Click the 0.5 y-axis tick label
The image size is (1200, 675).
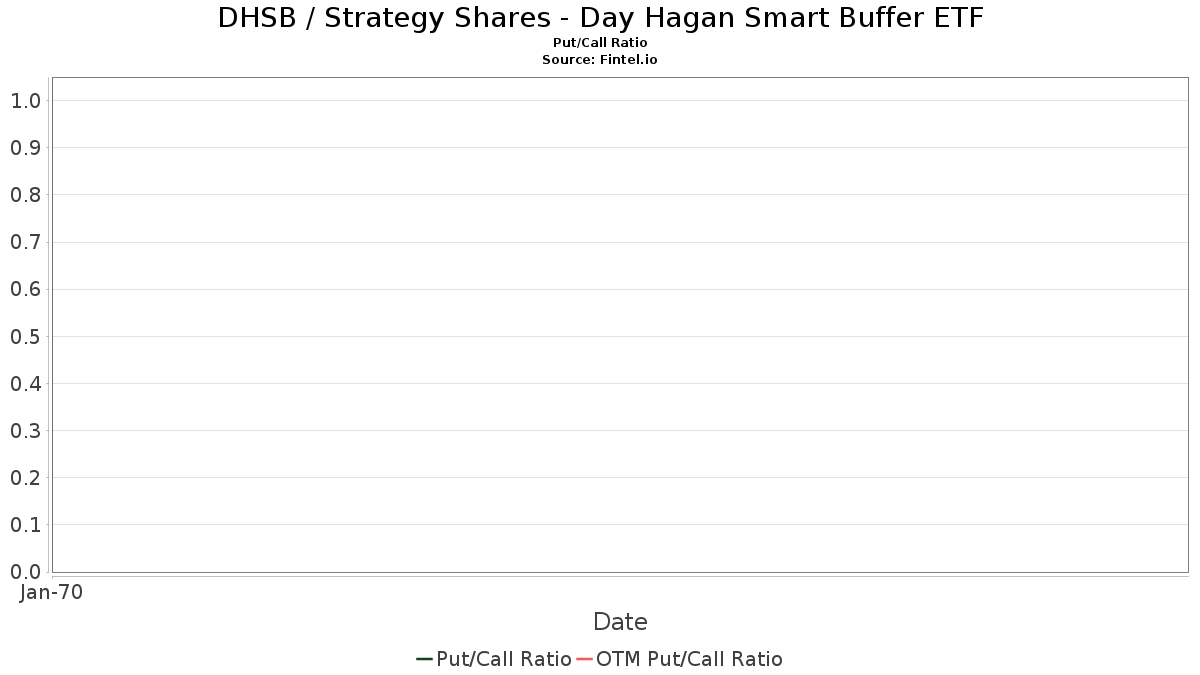click(x=26, y=337)
